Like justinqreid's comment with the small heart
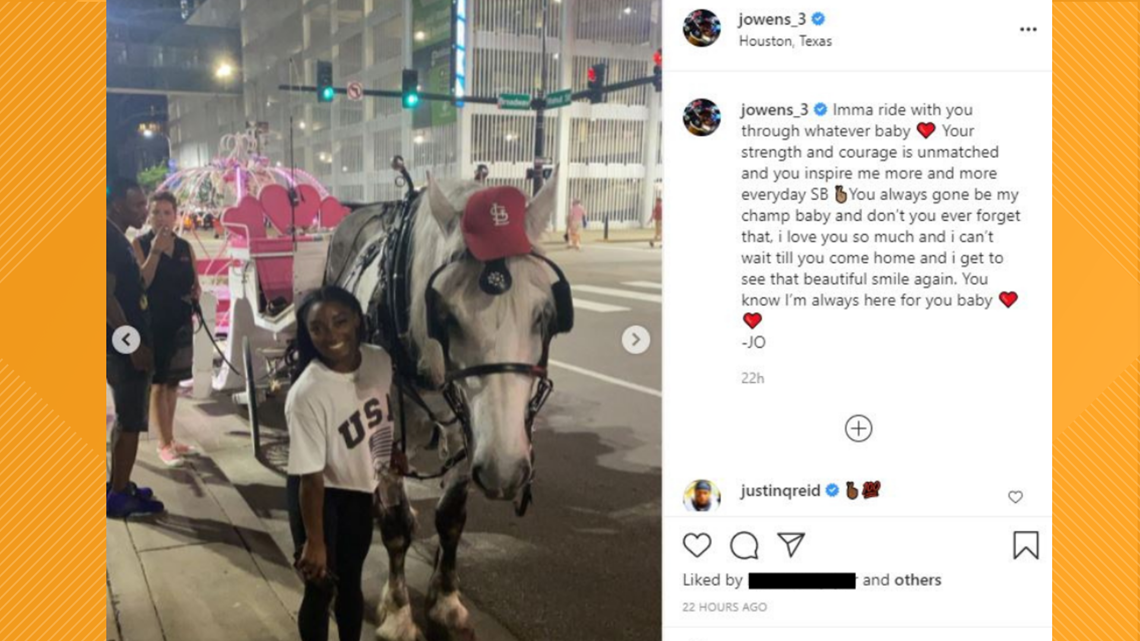 1015,497
